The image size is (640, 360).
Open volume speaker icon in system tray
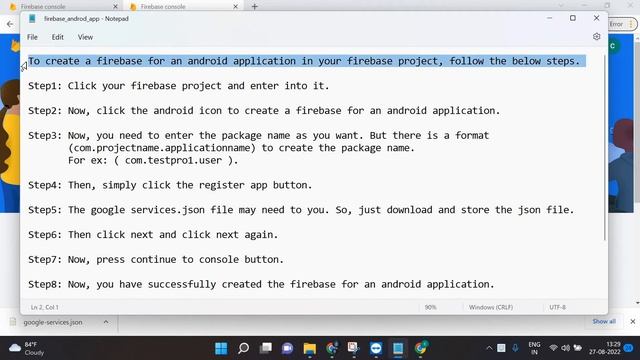click(565, 348)
